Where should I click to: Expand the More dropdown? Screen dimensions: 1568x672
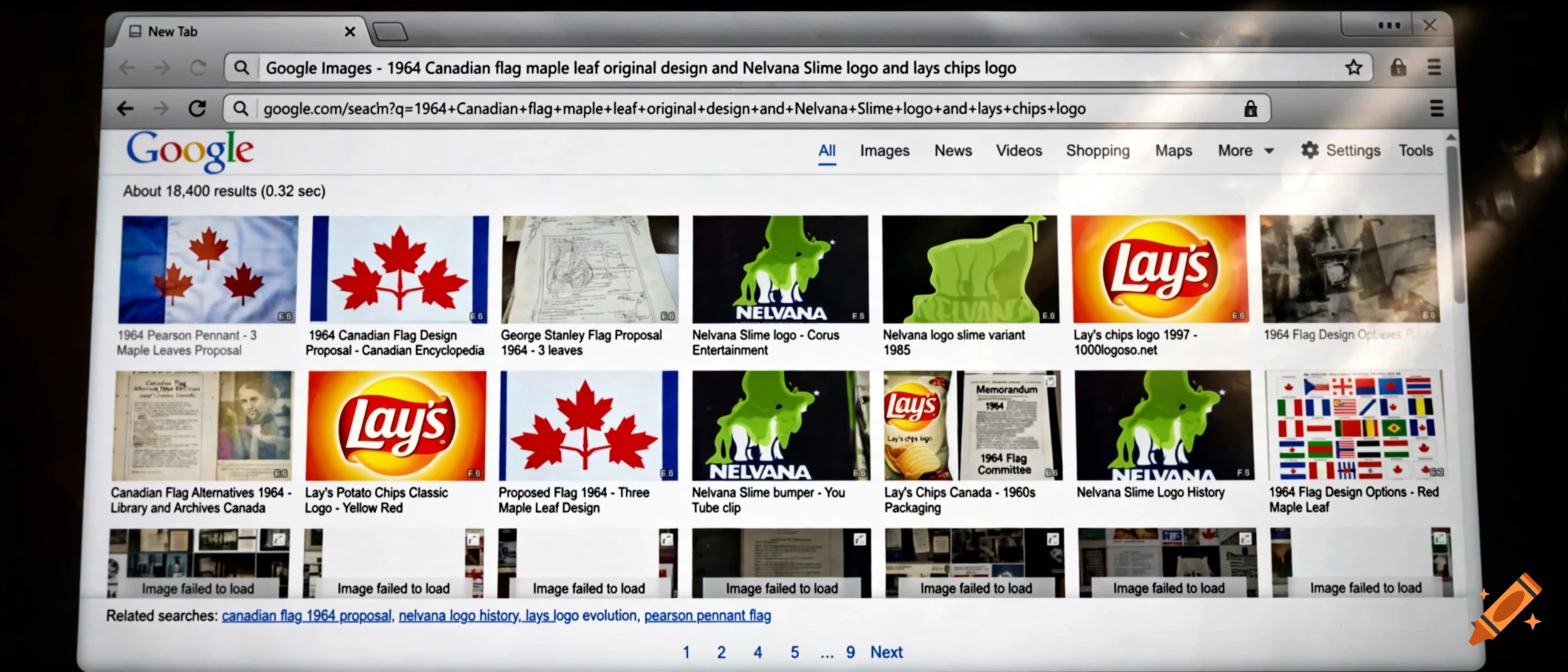pos(1245,151)
